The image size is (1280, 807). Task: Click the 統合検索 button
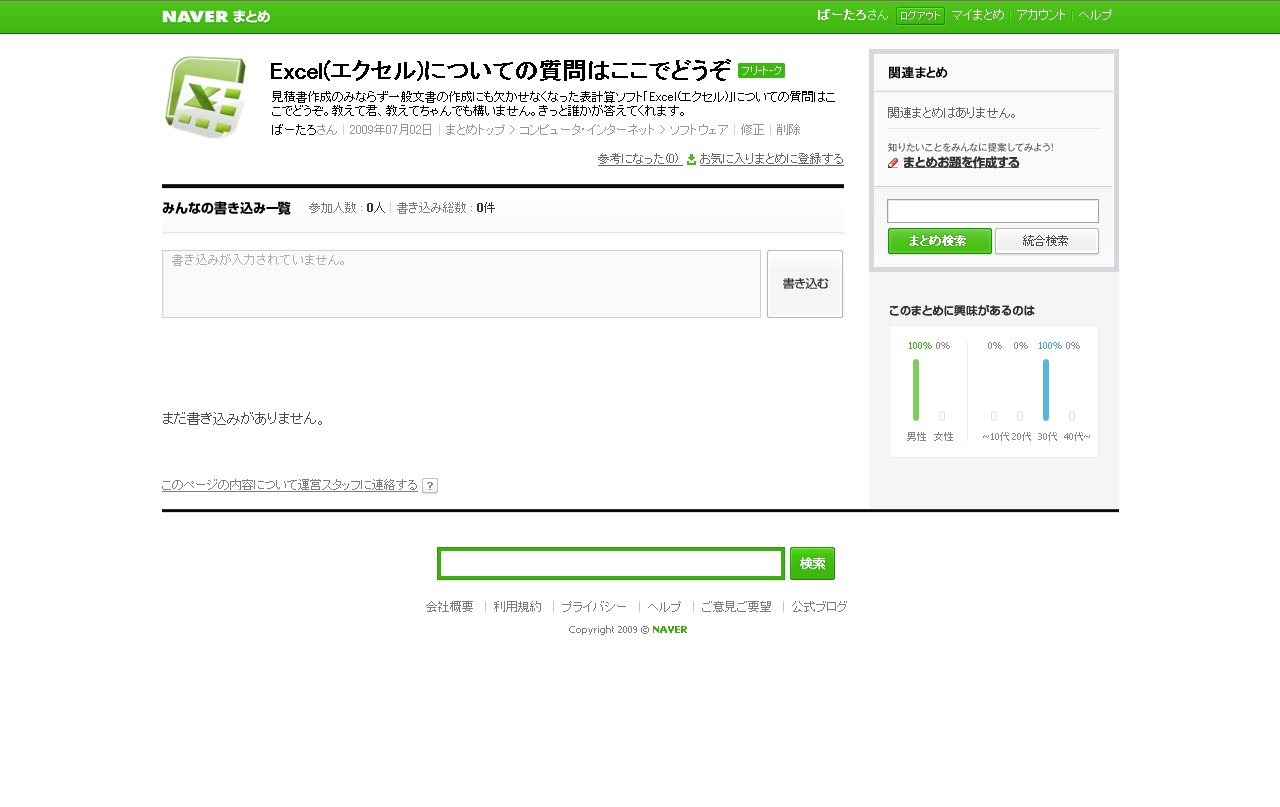1047,241
